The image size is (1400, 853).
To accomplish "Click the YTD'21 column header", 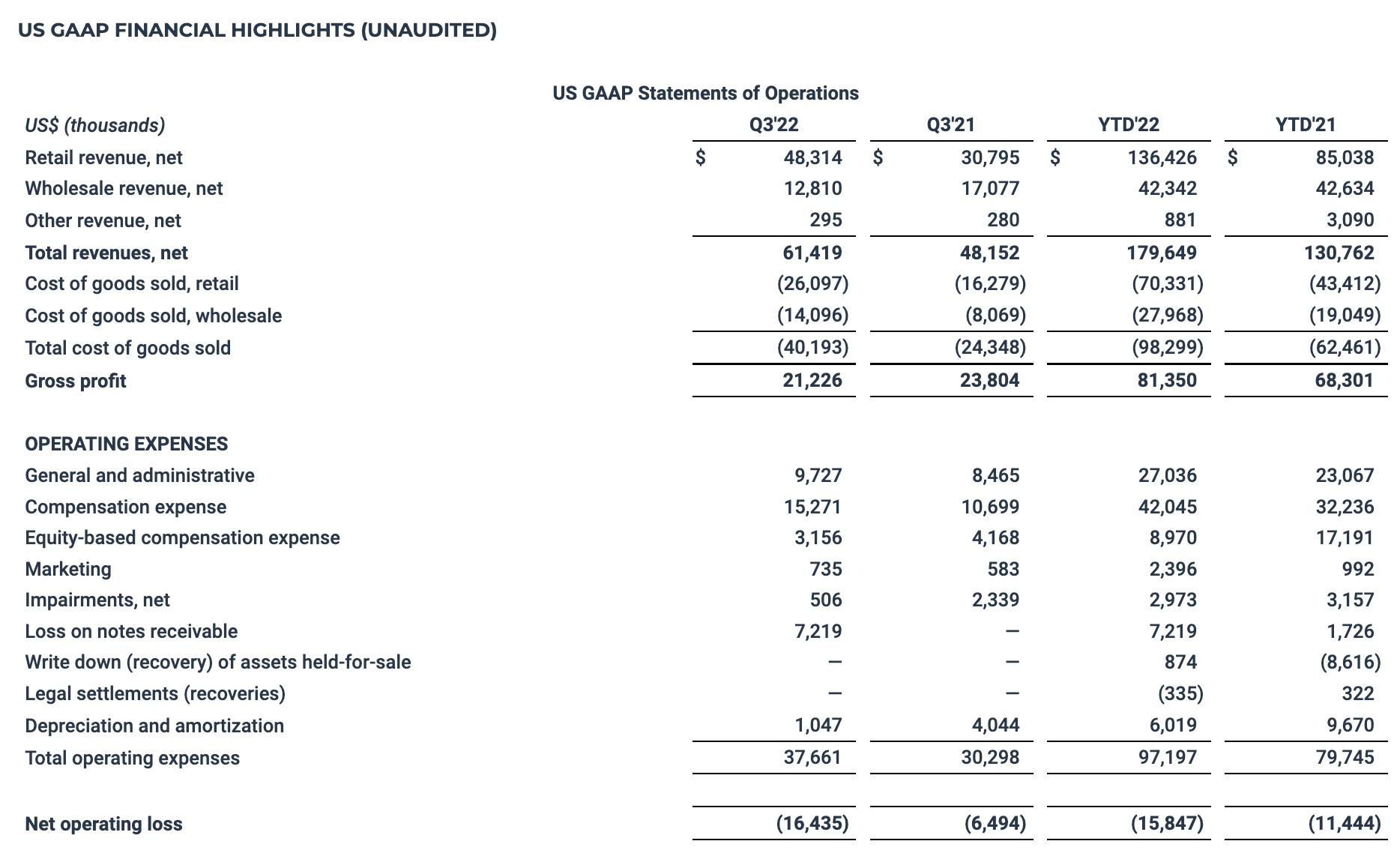I will (1306, 124).
